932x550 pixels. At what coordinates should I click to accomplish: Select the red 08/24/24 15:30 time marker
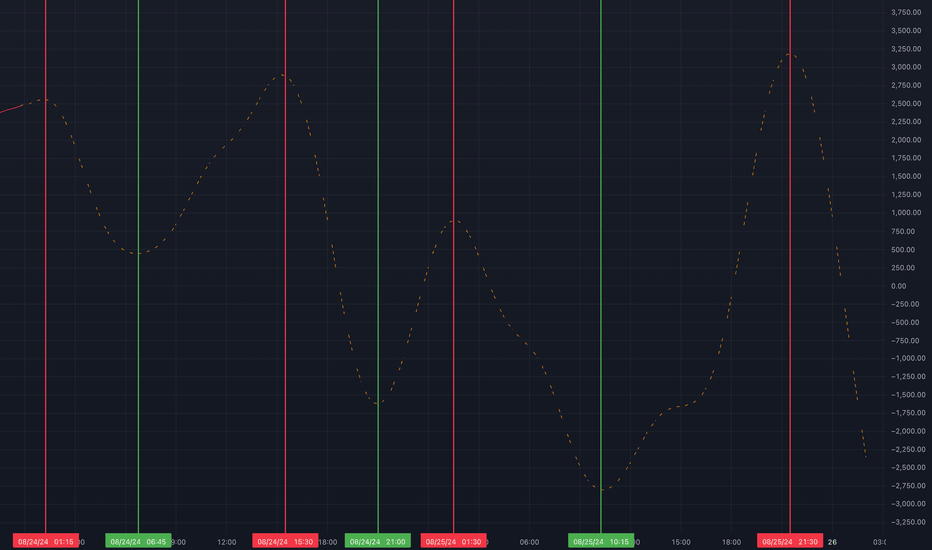[285, 541]
